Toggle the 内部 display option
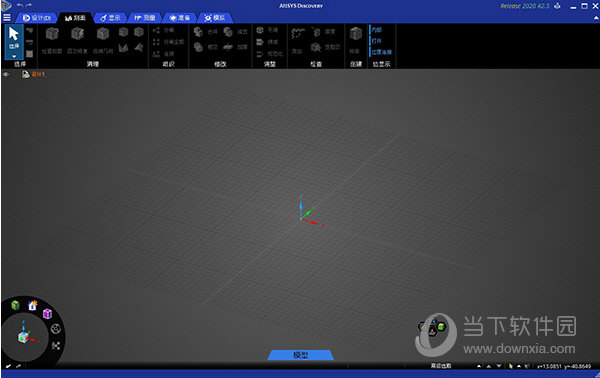 coord(376,30)
